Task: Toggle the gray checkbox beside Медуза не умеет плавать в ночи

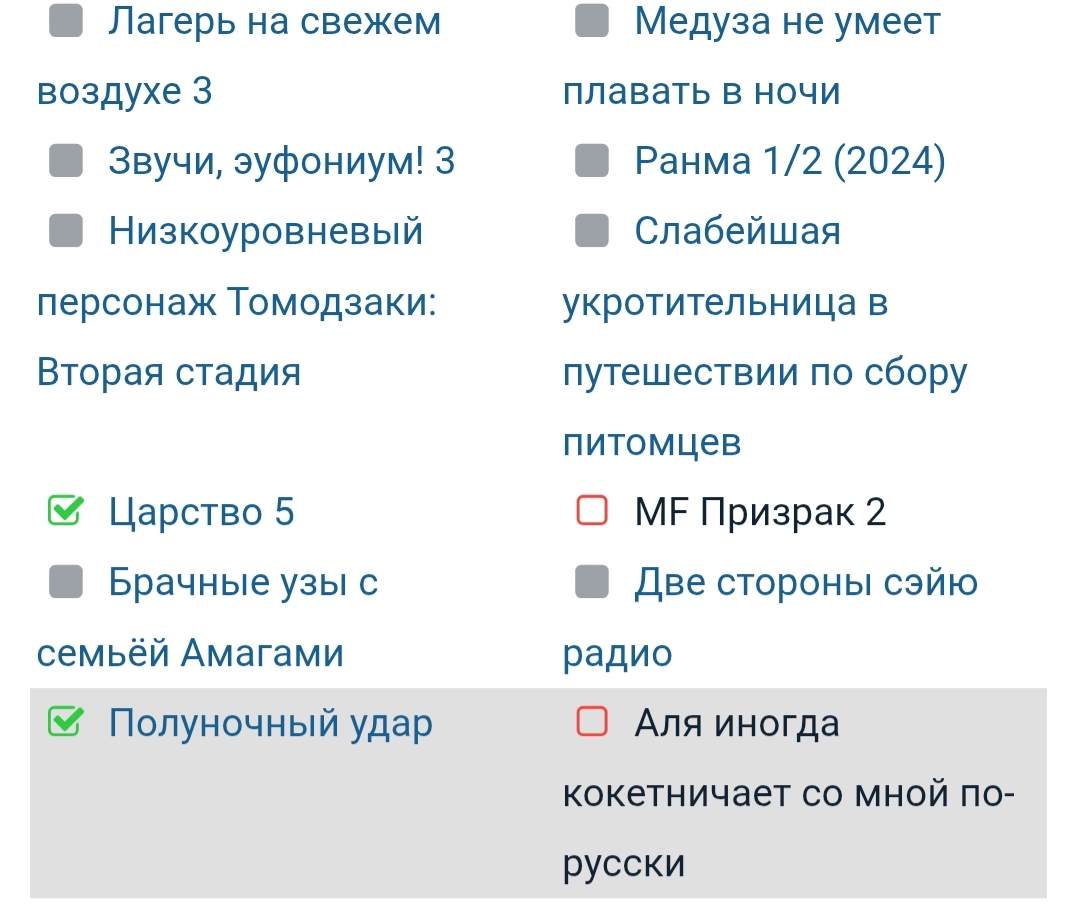Action: 592,20
